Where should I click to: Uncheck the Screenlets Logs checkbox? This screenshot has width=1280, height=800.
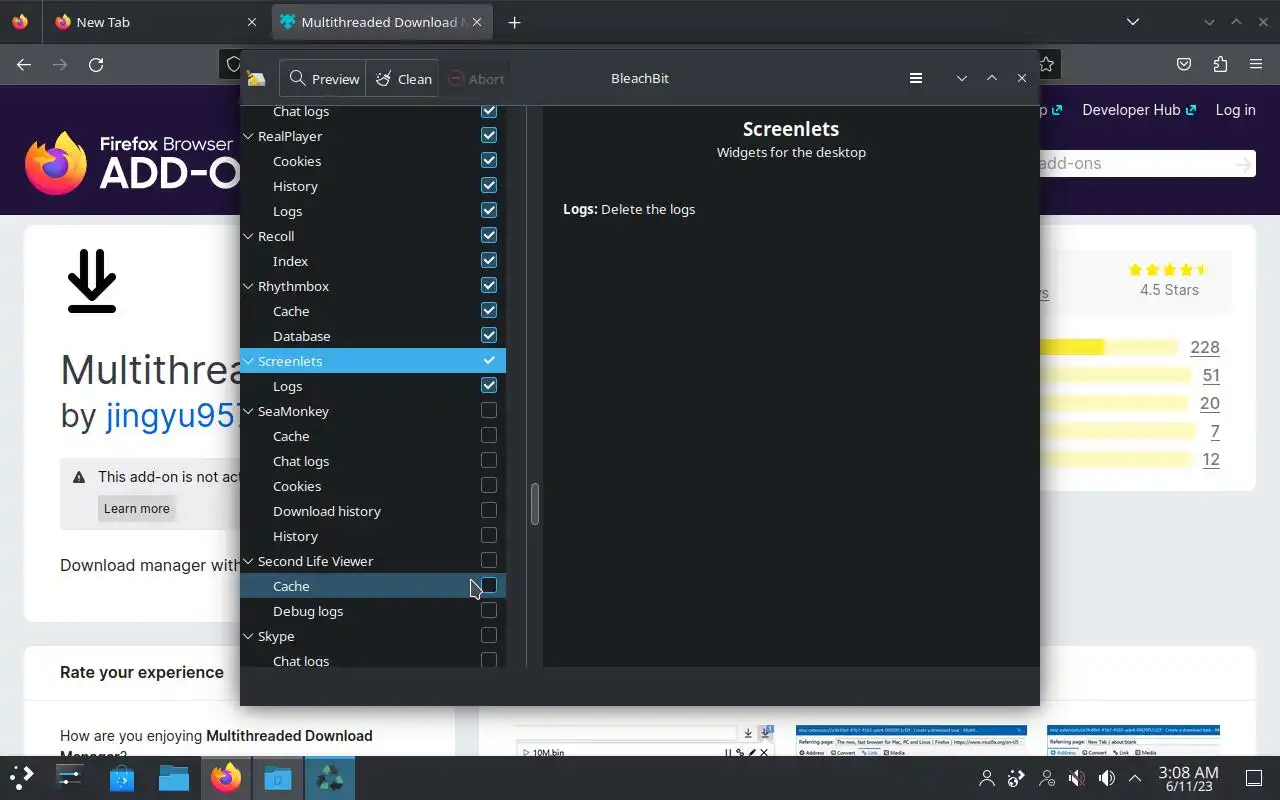tap(489, 385)
